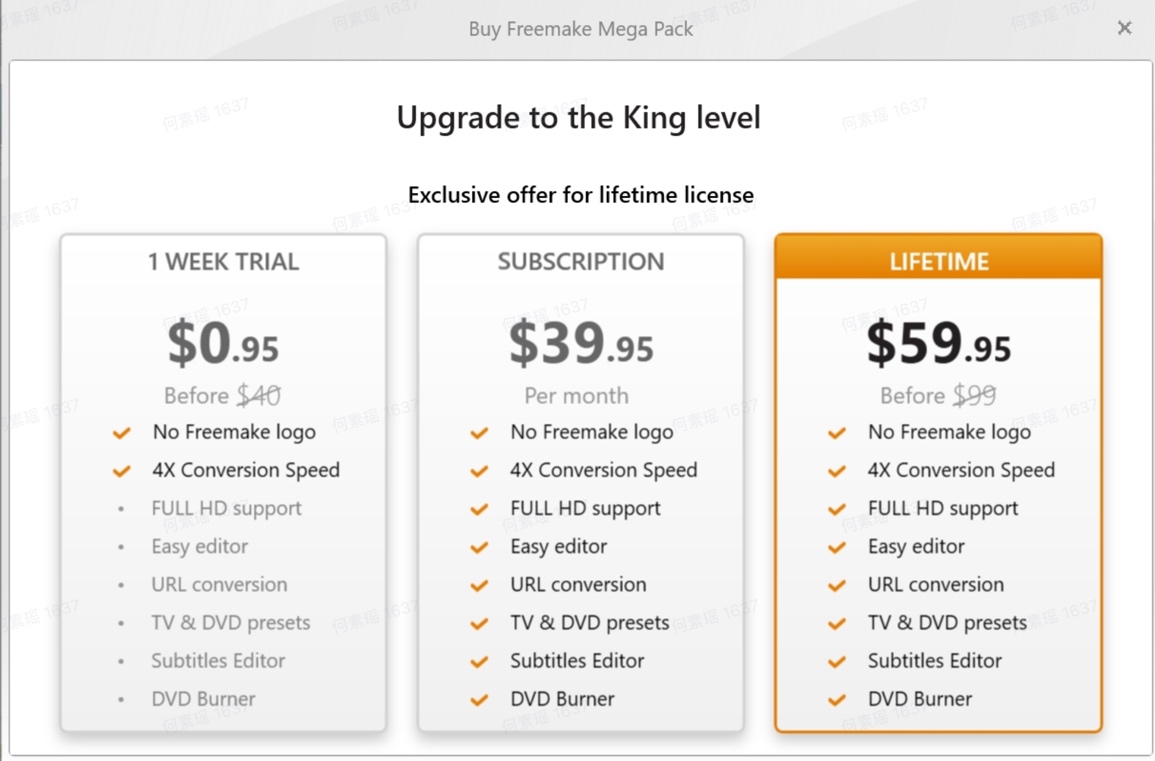
Task: Click checkmark next to FULL HD support in Subscription
Action: coord(479,509)
